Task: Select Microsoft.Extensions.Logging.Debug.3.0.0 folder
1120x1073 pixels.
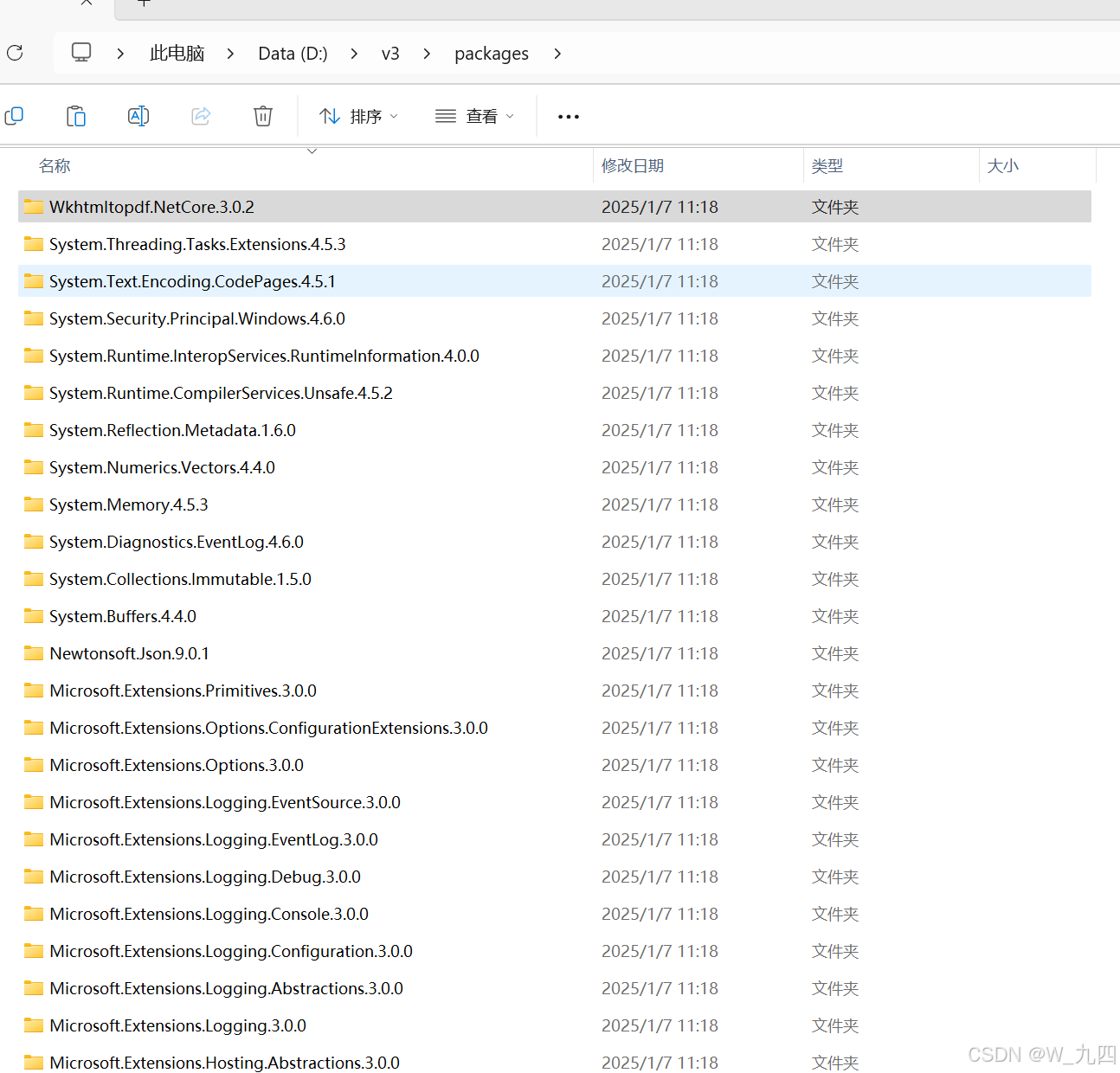Action: 554,877
